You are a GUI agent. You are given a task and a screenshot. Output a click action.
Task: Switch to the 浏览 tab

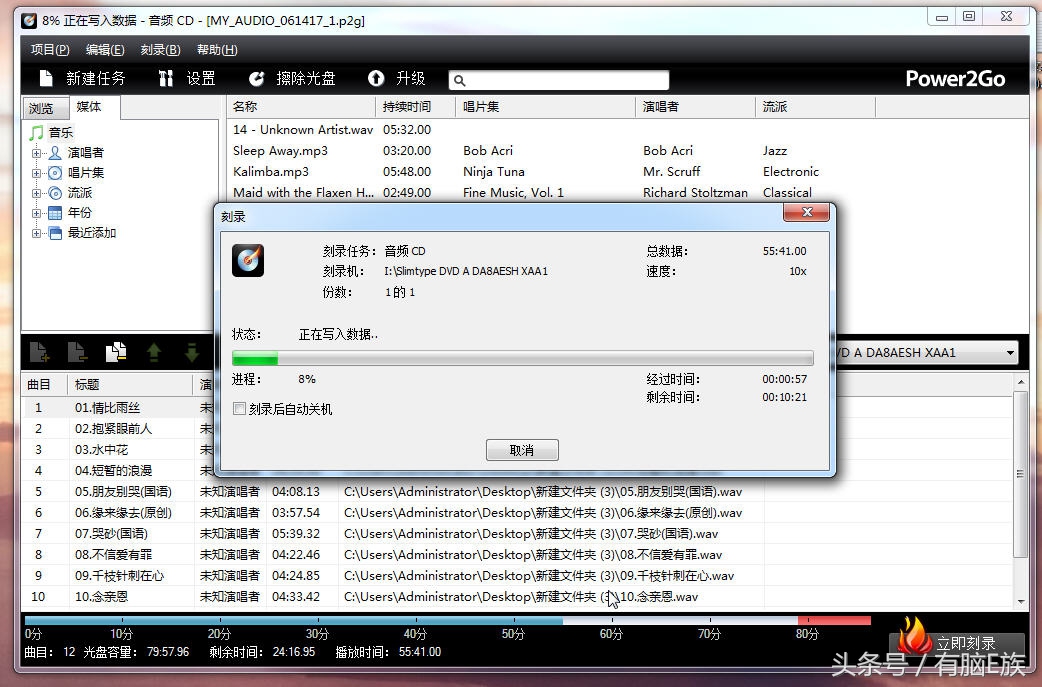pos(42,107)
